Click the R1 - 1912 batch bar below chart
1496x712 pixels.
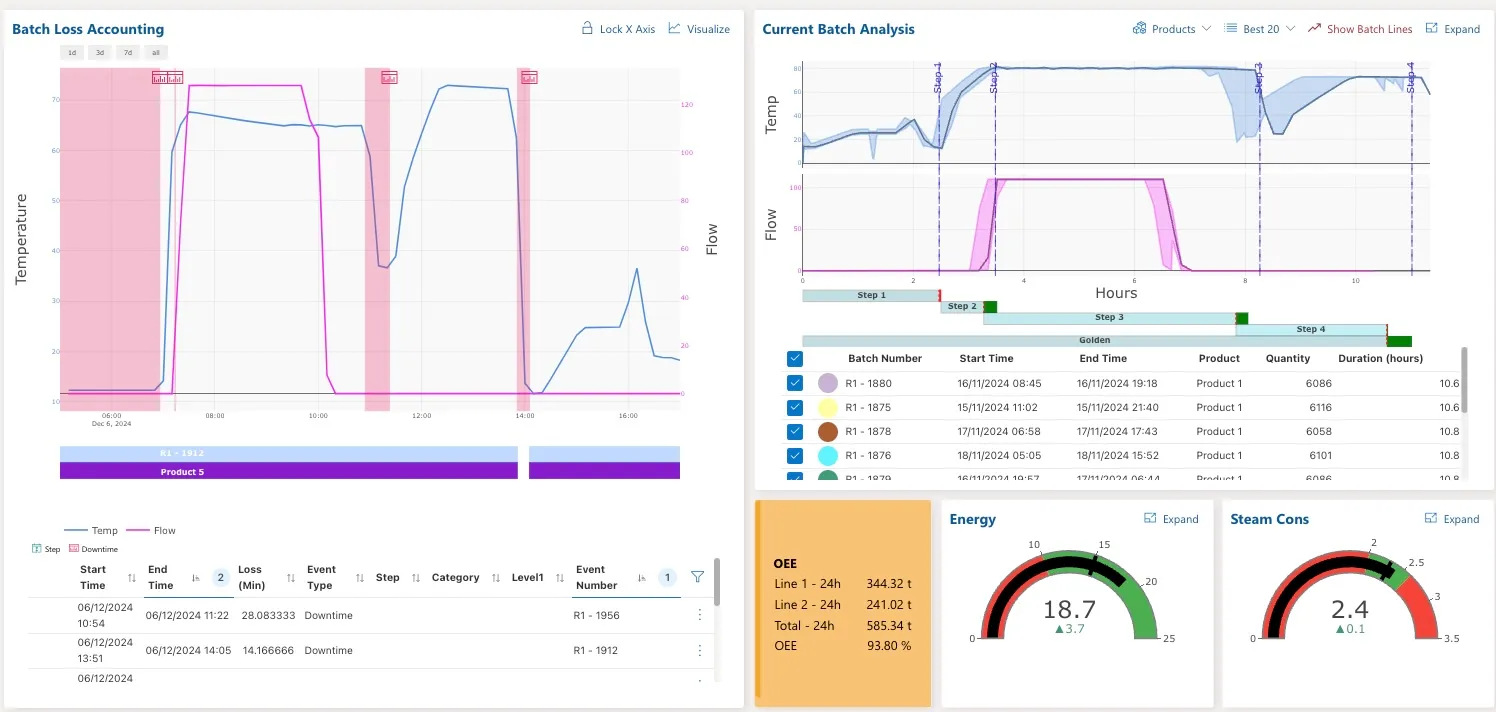tap(288, 453)
